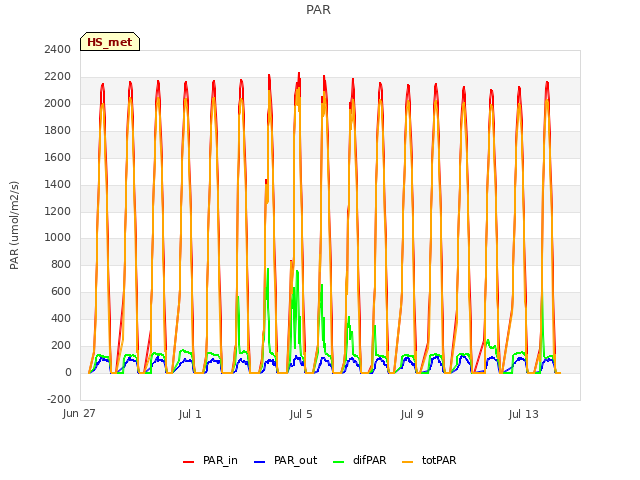The width and height of the screenshot is (640, 480).
Task: Click the HS_met annotation label
Action: point(110,42)
